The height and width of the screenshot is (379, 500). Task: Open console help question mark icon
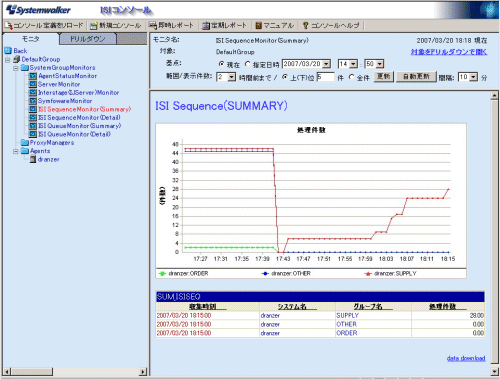pyautogui.click(x=305, y=25)
